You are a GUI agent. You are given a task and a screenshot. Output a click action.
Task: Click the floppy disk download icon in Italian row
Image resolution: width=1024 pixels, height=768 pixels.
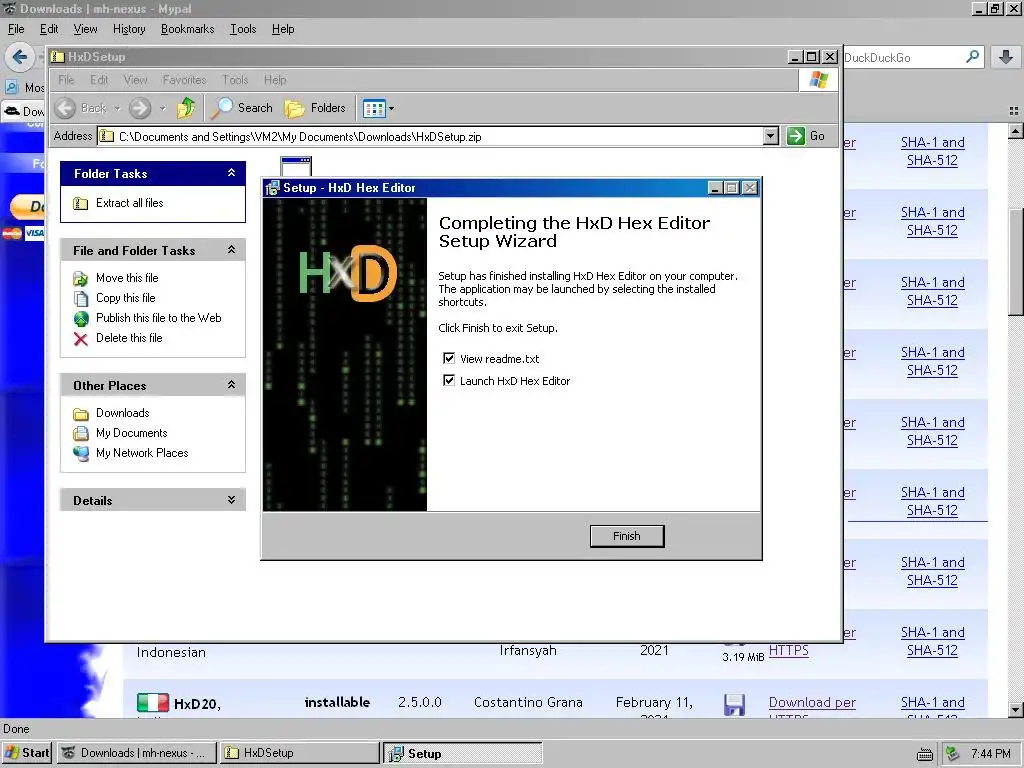(x=735, y=705)
